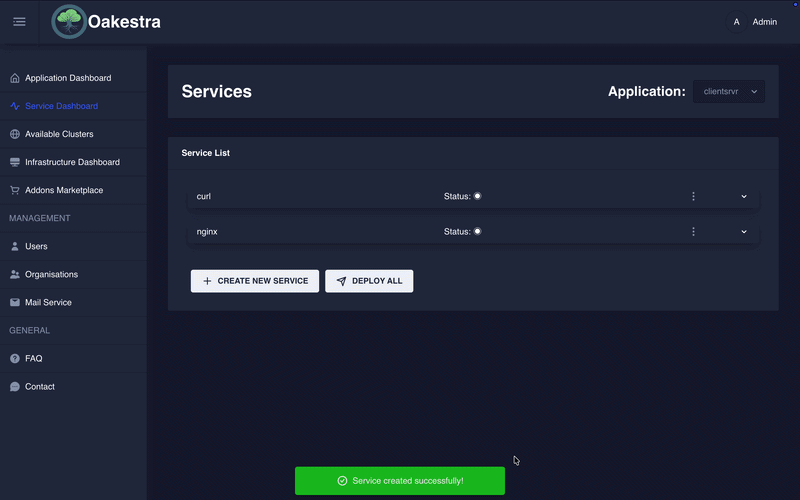
Task: Click the nginx status indicator dot
Action: pos(477,231)
